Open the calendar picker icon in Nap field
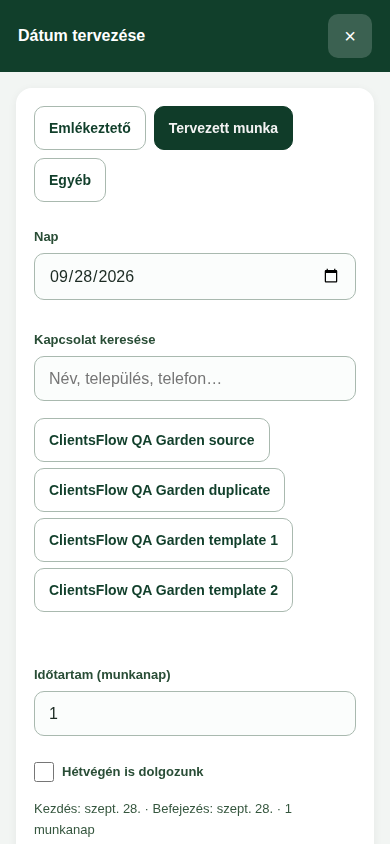 331,276
